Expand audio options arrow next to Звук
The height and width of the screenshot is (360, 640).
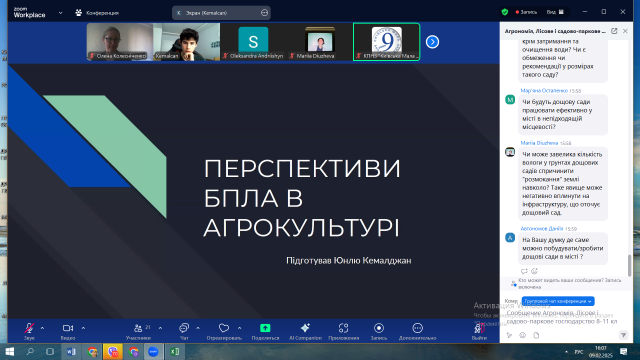click(42, 328)
